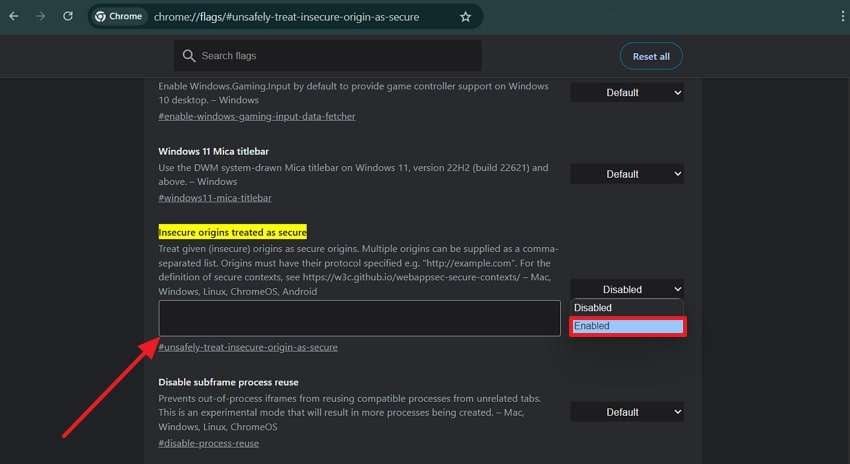Select Enabled in the open dropdown list

(627, 326)
